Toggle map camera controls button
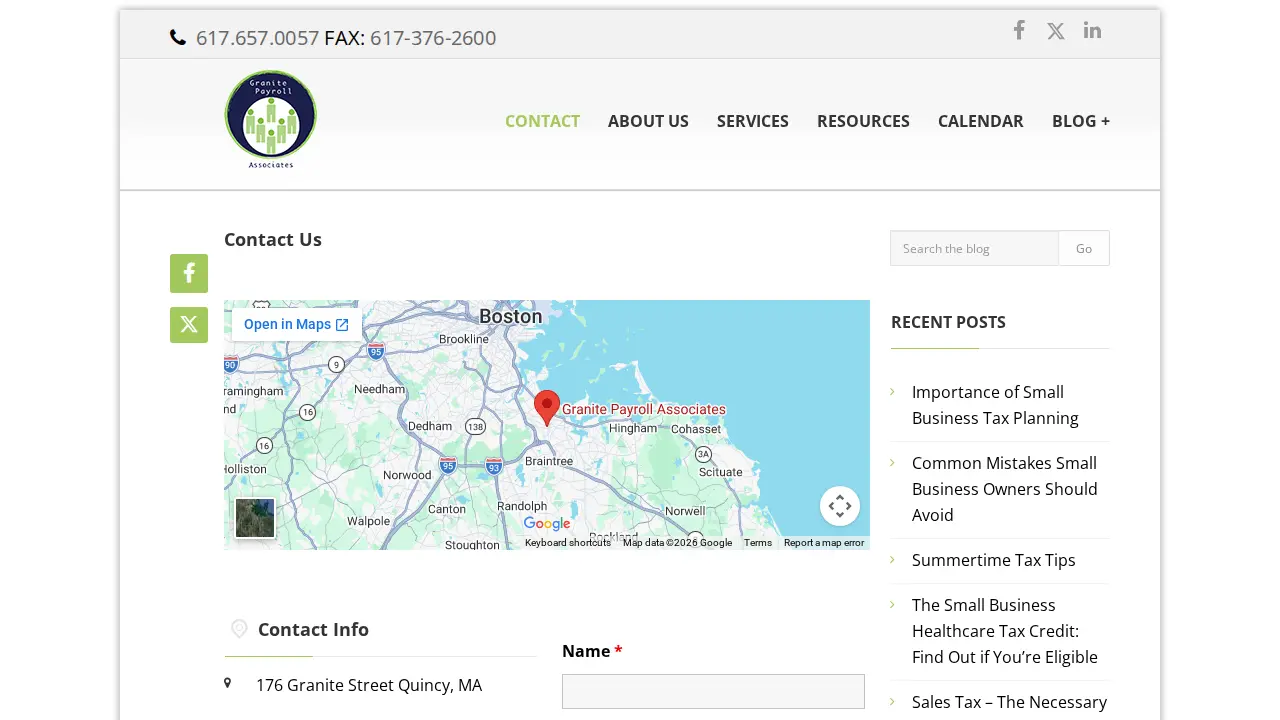The width and height of the screenshot is (1280, 720). coord(840,506)
